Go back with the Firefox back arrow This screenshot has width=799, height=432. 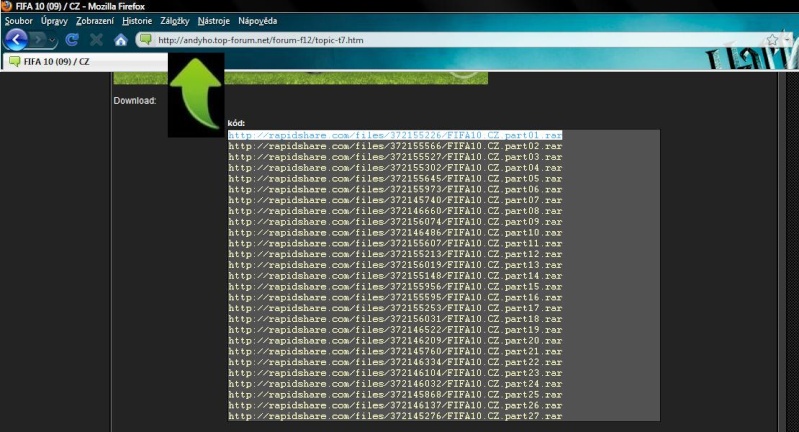(16, 39)
